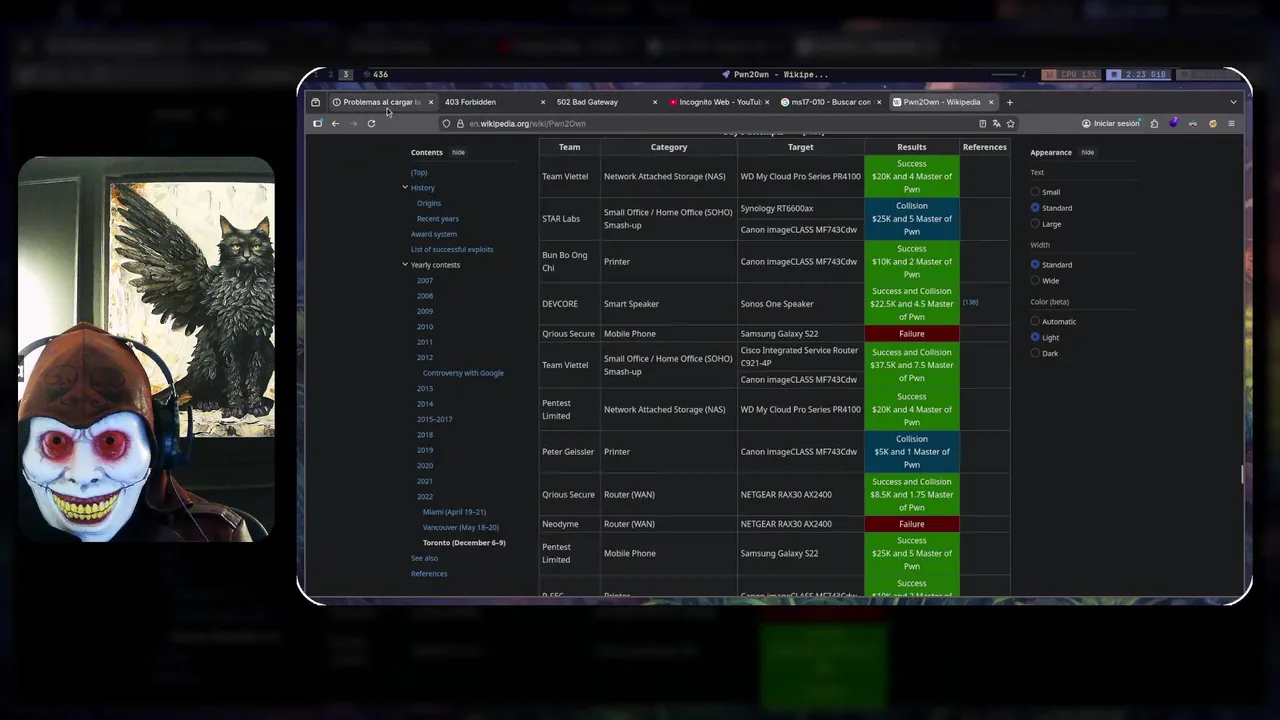Switch to workspace 3 in top bar

click(x=346, y=75)
